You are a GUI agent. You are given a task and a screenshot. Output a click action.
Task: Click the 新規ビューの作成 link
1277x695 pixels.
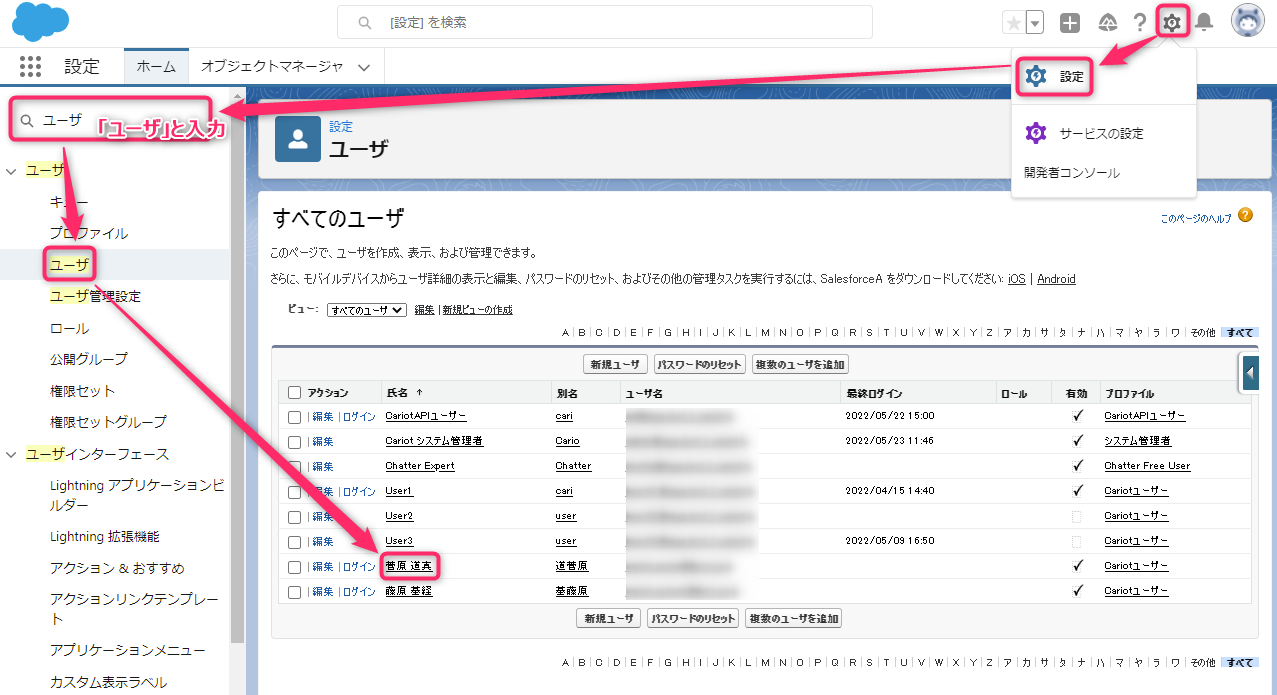pyautogui.click(x=478, y=310)
